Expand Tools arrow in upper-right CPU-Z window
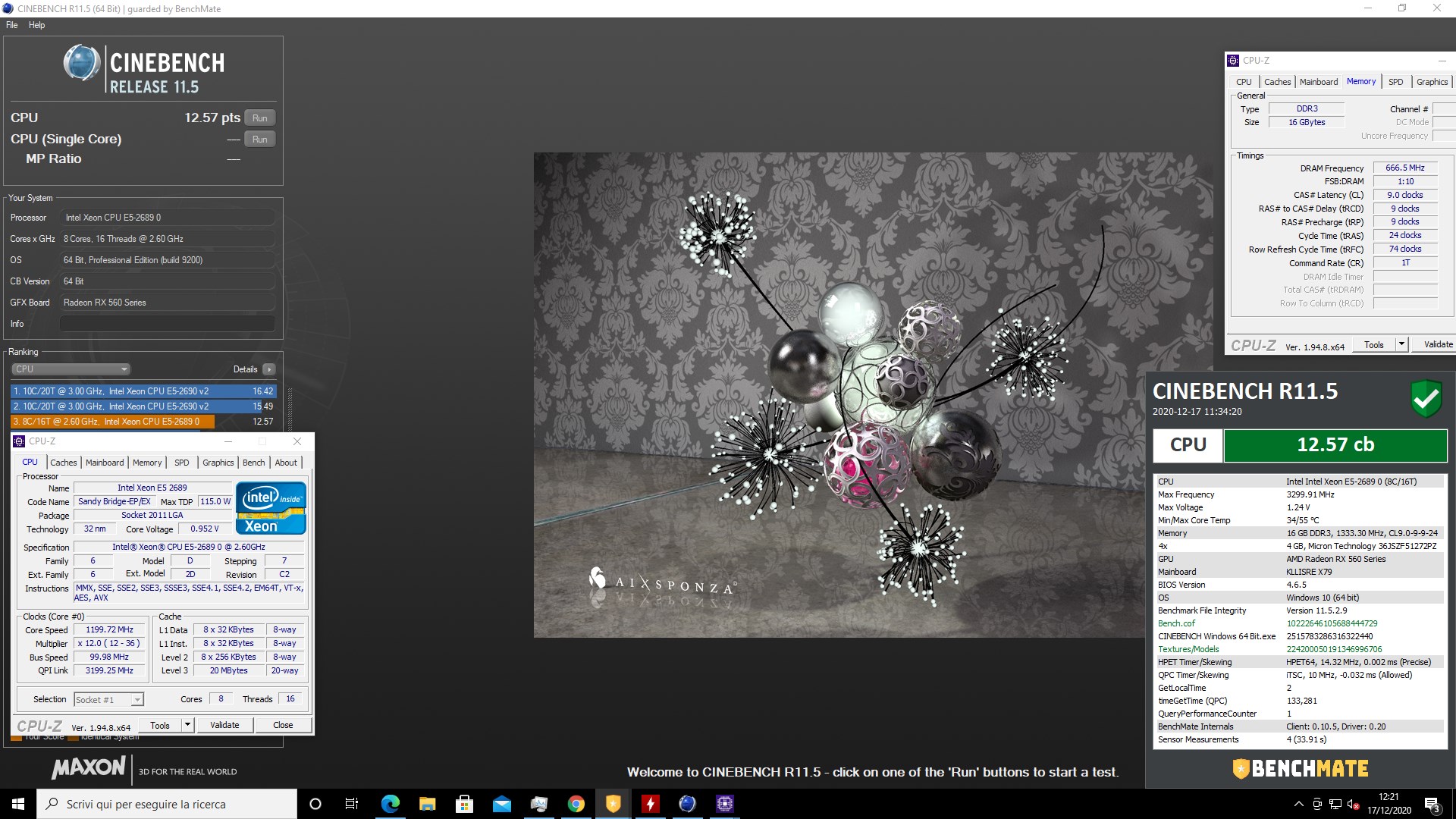This screenshot has height=819, width=1456. (1402, 345)
